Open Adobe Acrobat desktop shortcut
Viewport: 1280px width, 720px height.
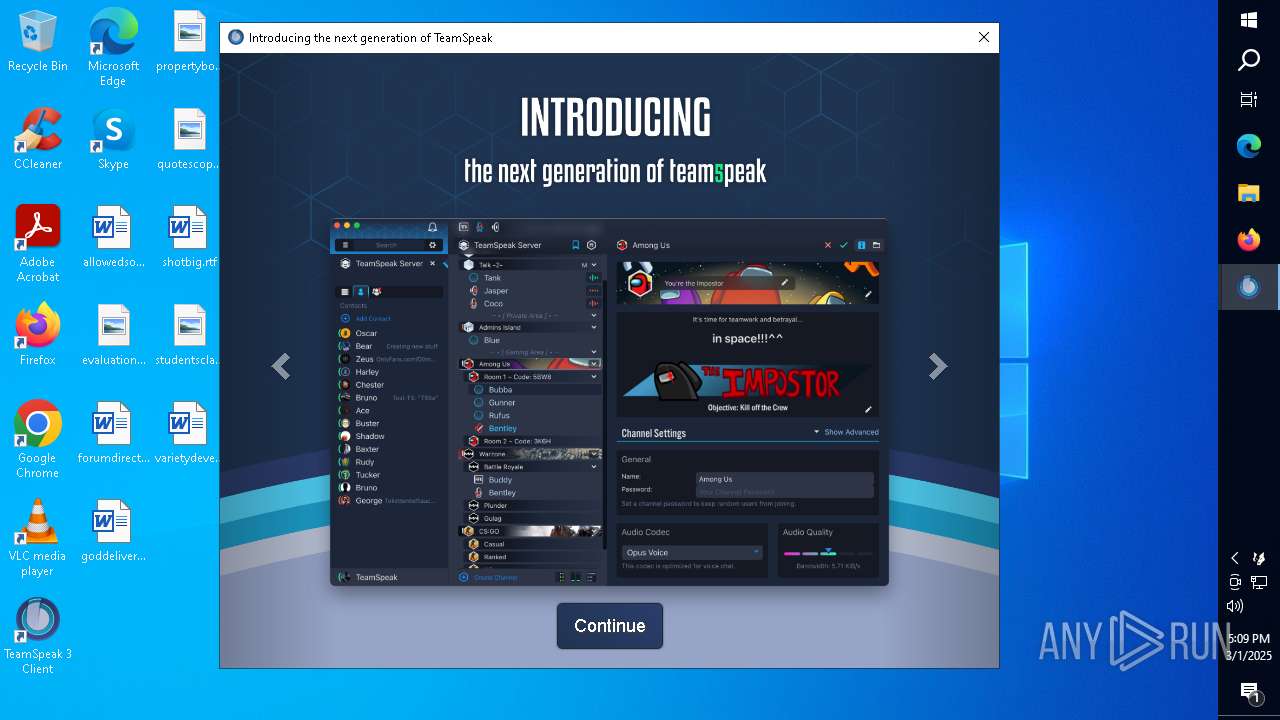[38, 243]
